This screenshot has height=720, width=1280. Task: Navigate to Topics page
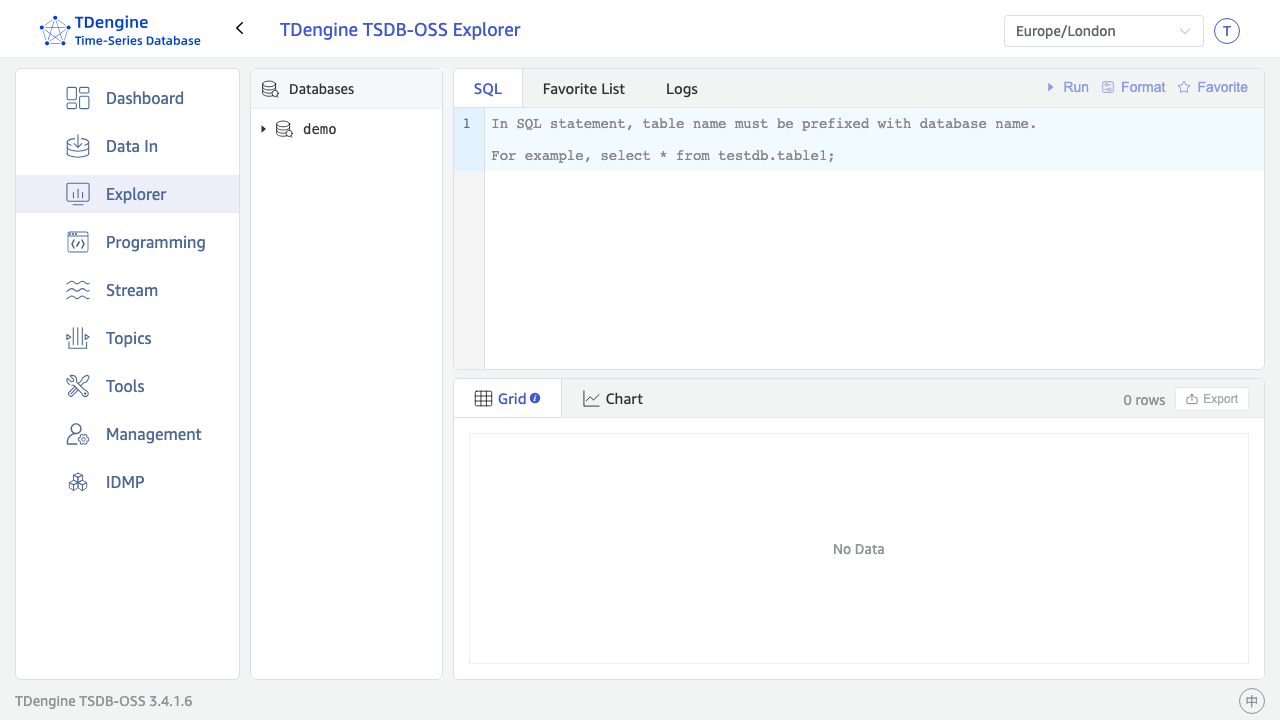pos(128,338)
